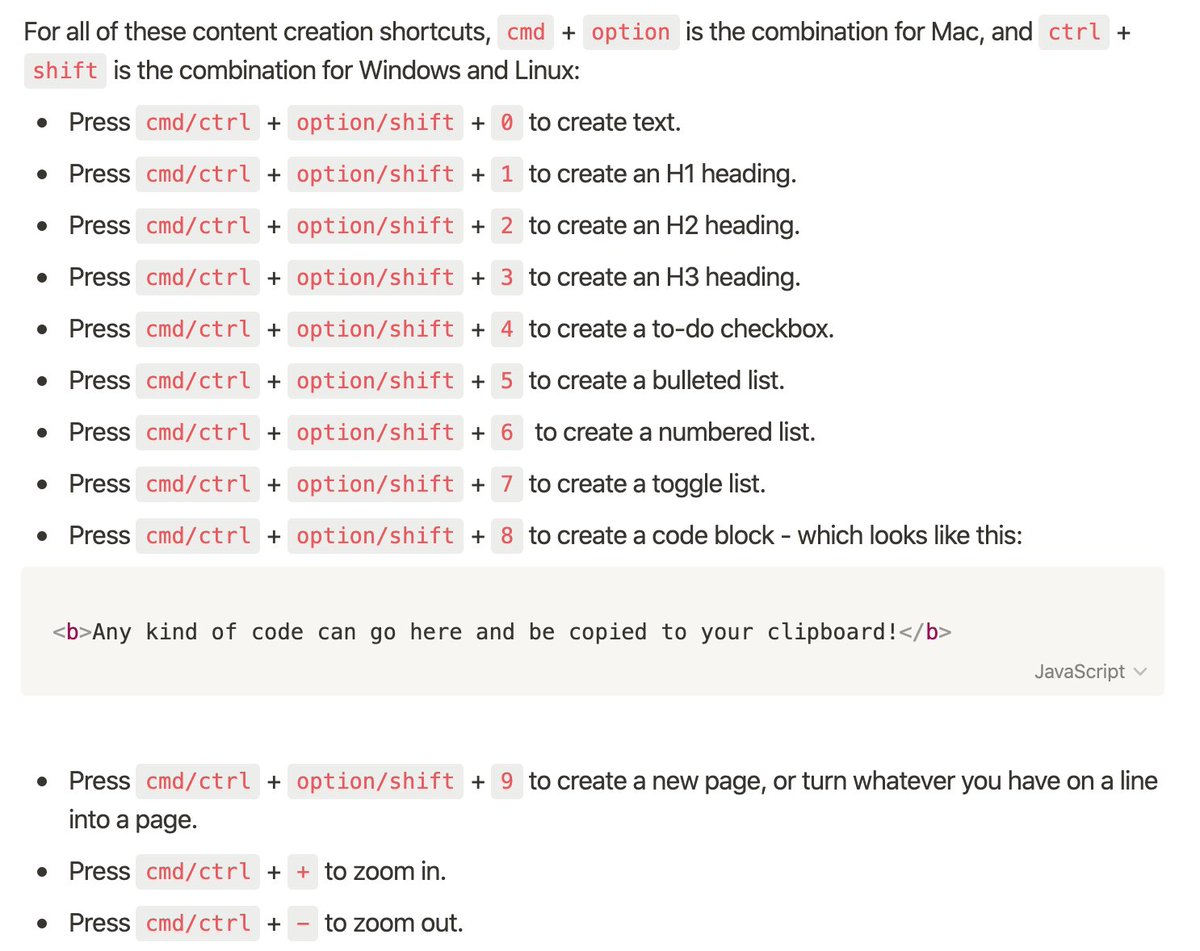Click the "2" key chip
The width and height of the screenshot is (1200, 951).
pyautogui.click(x=507, y=226)
